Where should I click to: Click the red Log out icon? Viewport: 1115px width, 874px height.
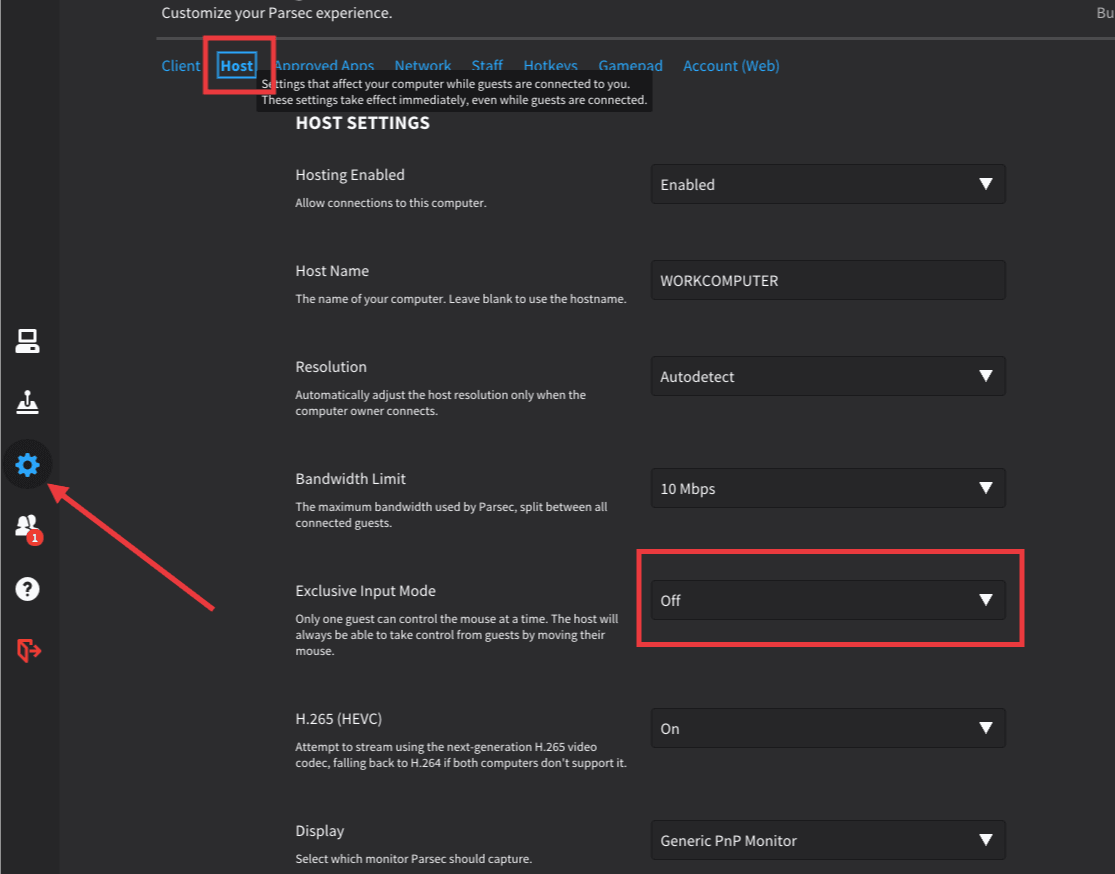point(27,651)
